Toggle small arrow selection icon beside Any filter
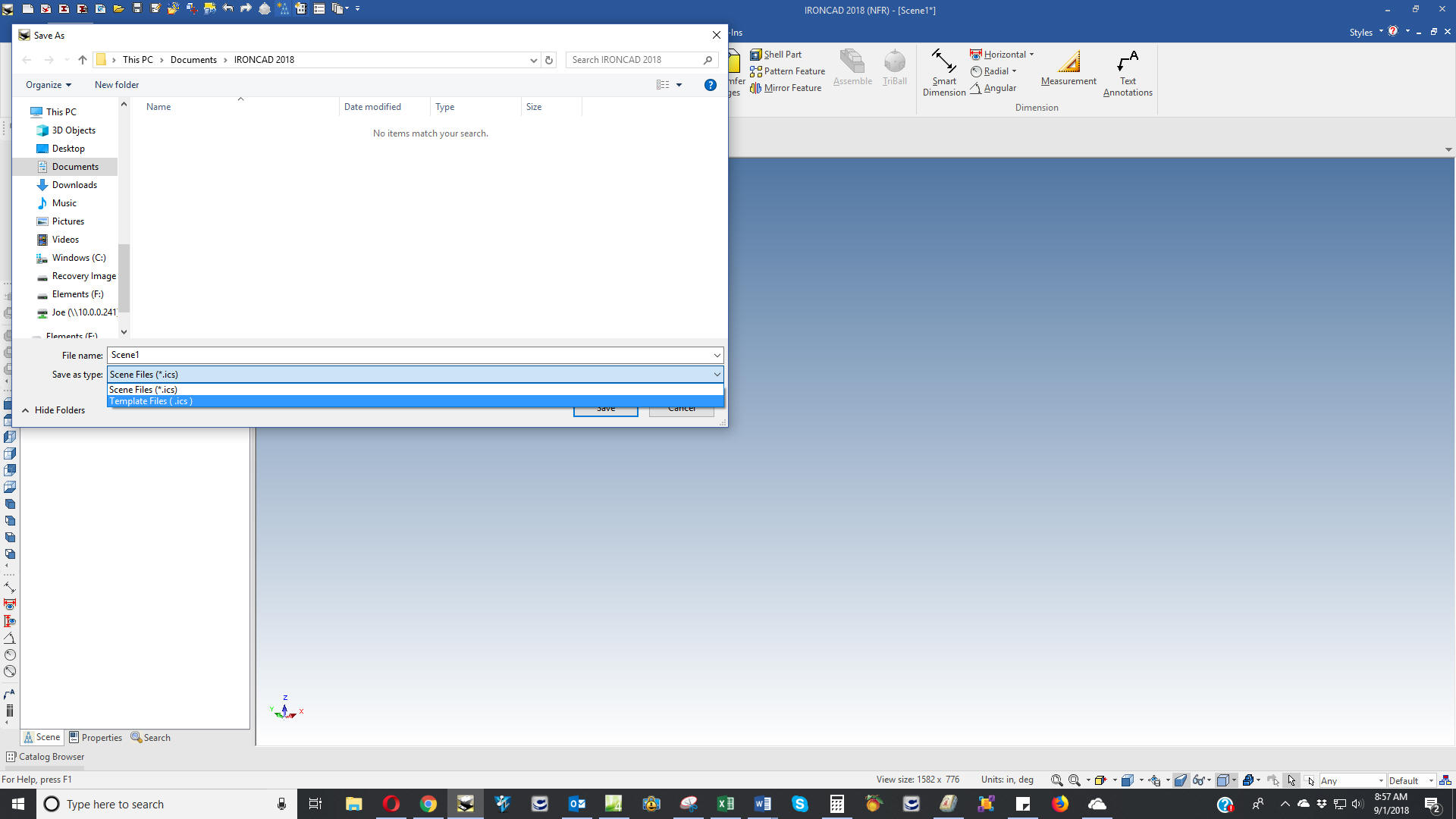Viewport: 1456px width, 819px height. (1310, 780)
